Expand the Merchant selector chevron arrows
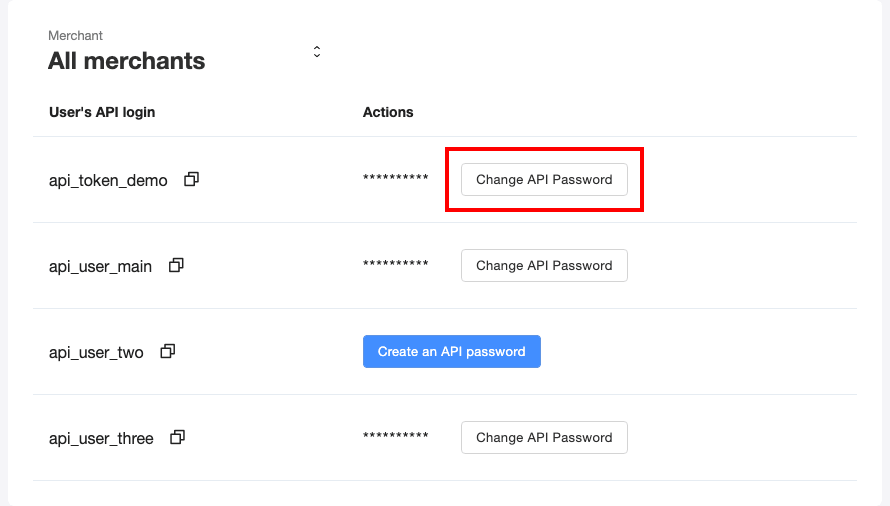Viewport: 890px width, 506px height. pos(317,52)
